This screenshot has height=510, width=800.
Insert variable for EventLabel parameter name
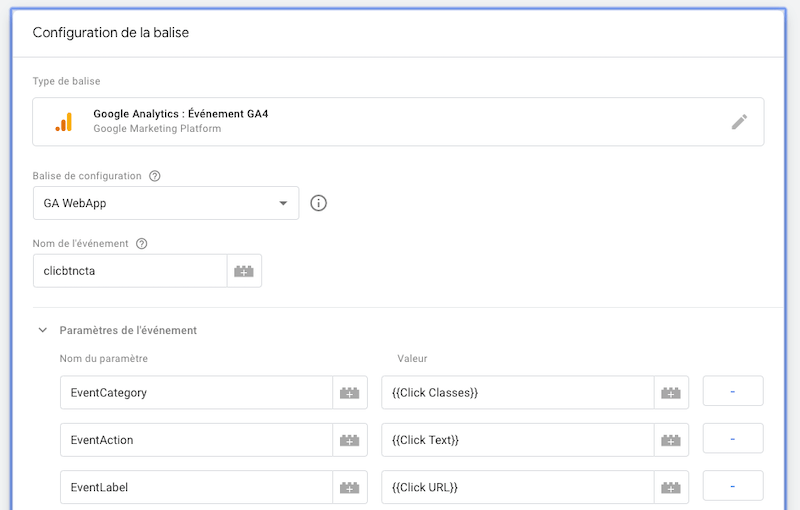point(349,487)
